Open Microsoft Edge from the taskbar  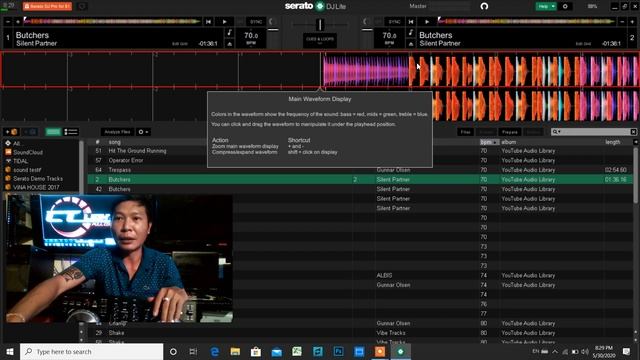point(215,351)
